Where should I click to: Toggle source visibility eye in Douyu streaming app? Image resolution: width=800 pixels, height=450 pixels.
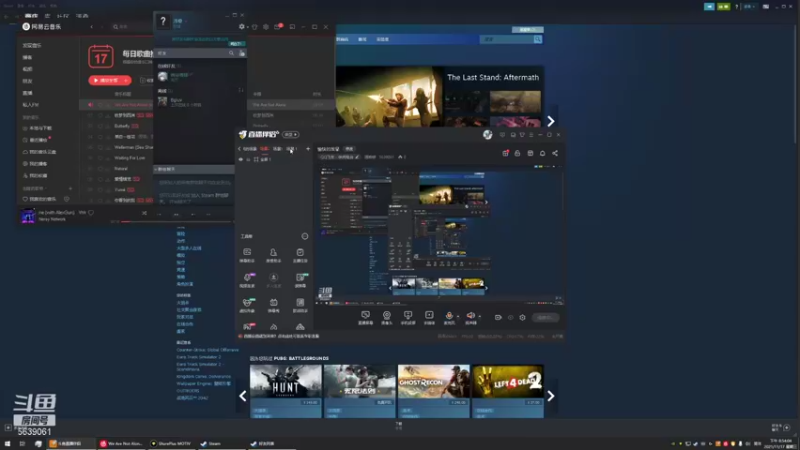241,160
